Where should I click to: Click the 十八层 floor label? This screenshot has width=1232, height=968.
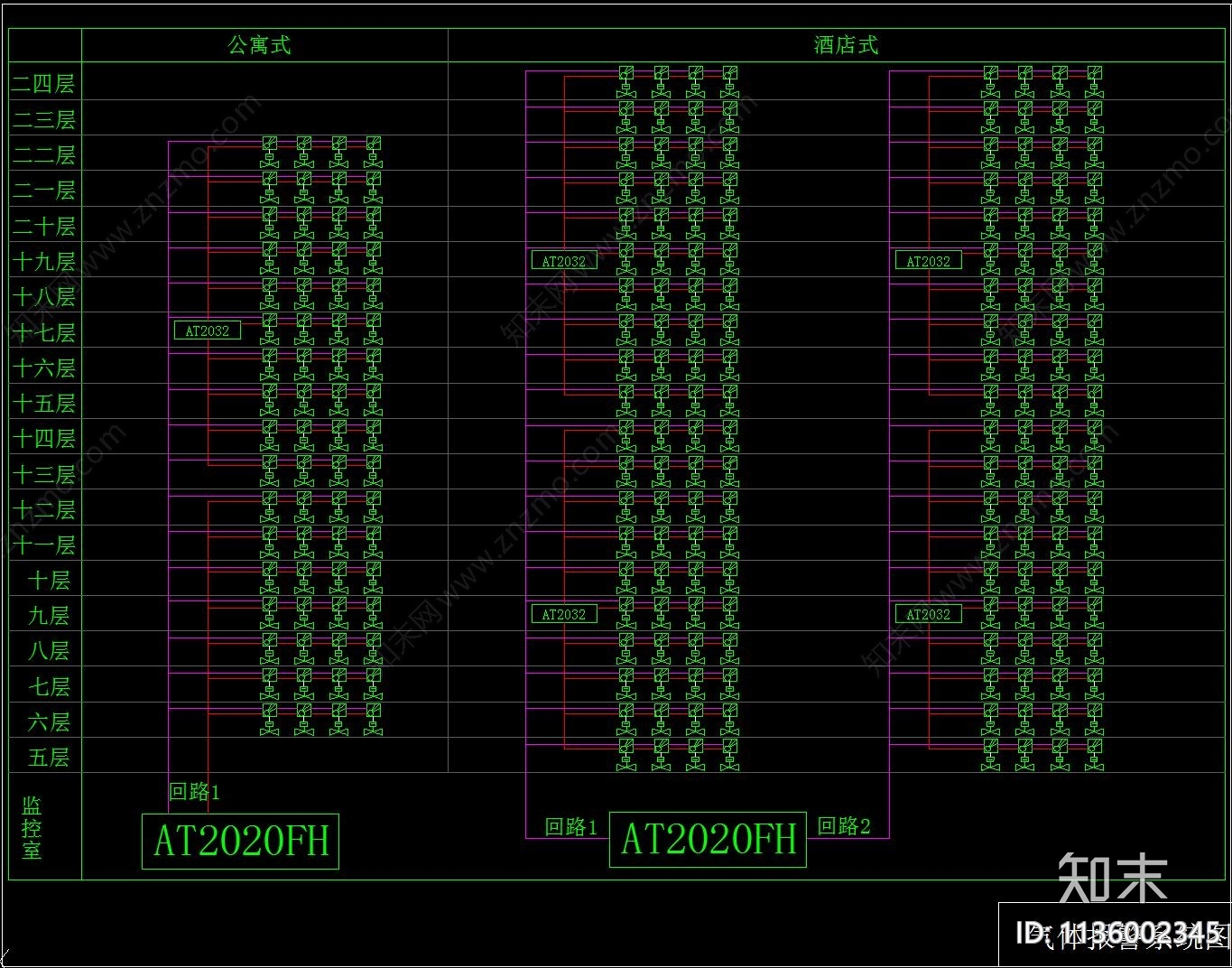click(43, 297)
